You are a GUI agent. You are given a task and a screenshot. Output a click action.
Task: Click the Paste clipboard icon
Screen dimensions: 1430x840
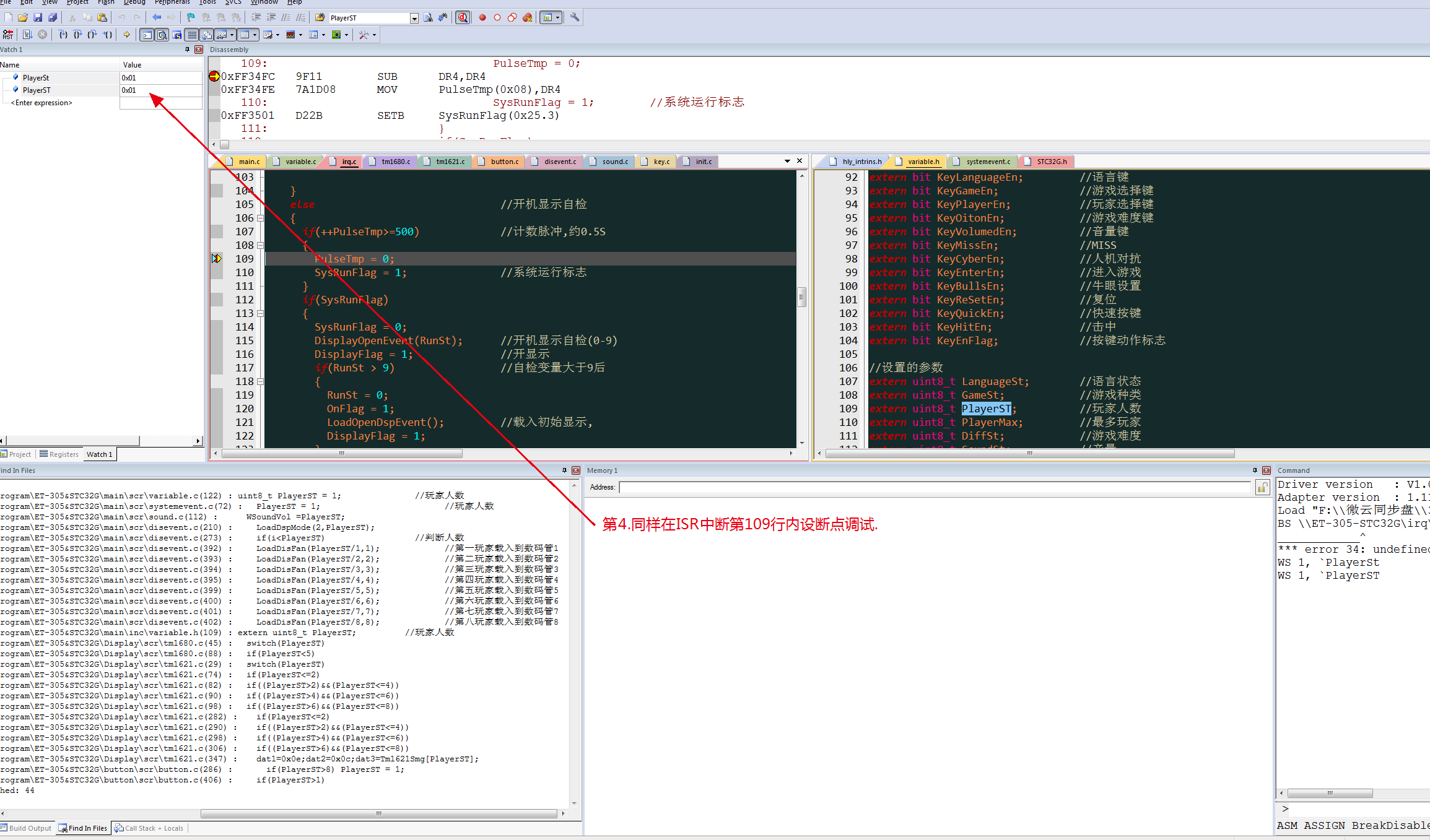click(x=102, y=18)
